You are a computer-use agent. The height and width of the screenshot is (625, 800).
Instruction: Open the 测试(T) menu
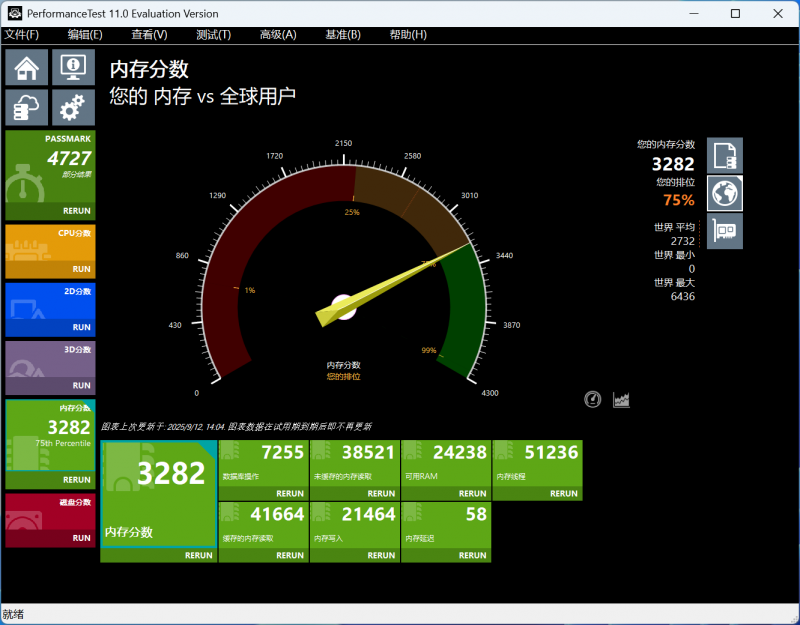[x=213, y=35]
